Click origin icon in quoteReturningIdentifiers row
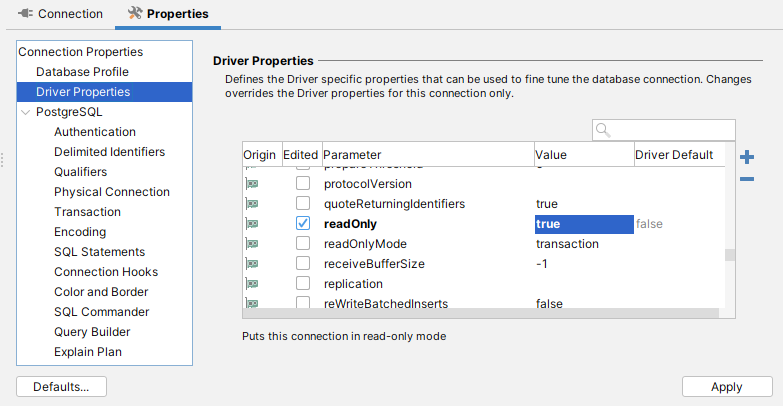 tap(252, 204)
